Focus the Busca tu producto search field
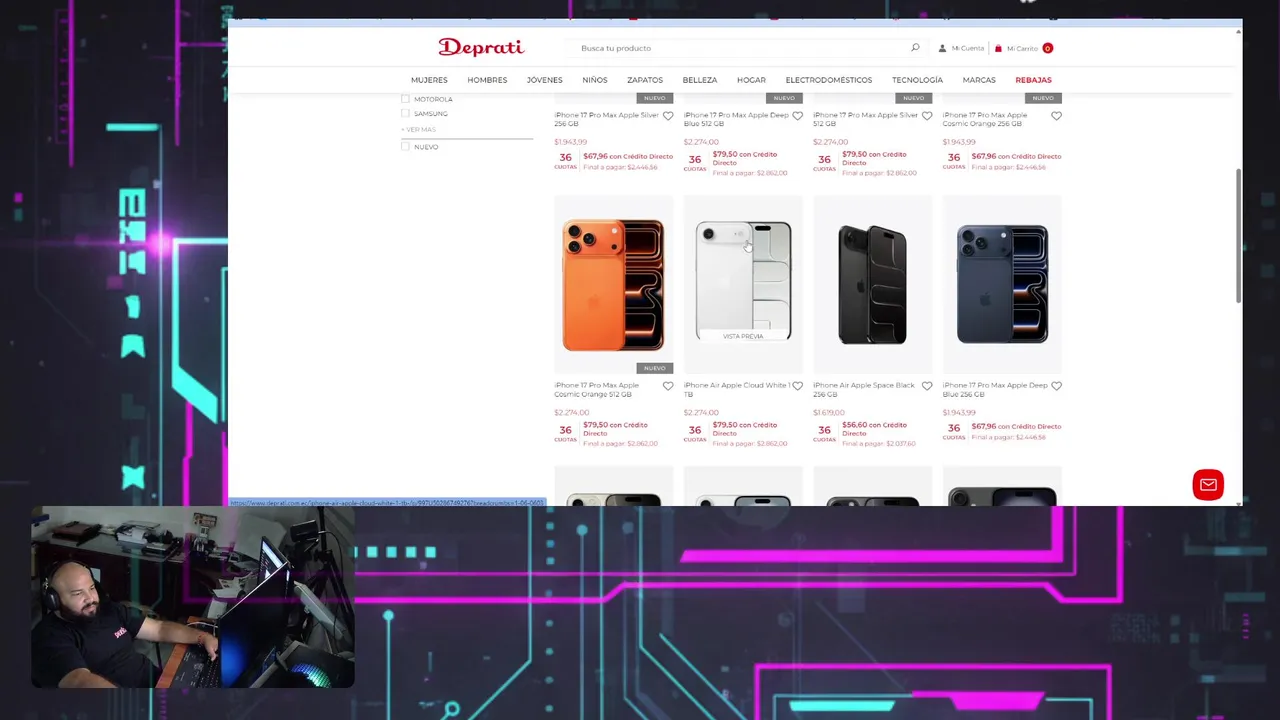 tap(745, 48)
